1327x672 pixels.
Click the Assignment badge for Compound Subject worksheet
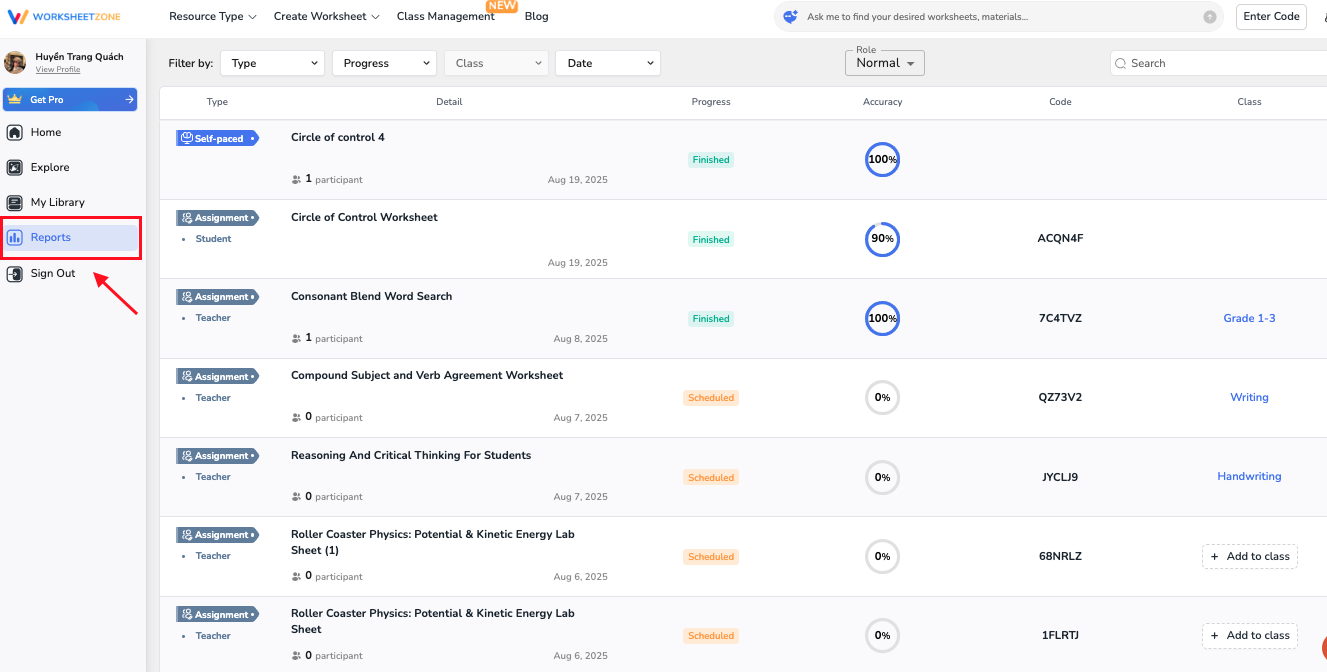pos(217,376)
